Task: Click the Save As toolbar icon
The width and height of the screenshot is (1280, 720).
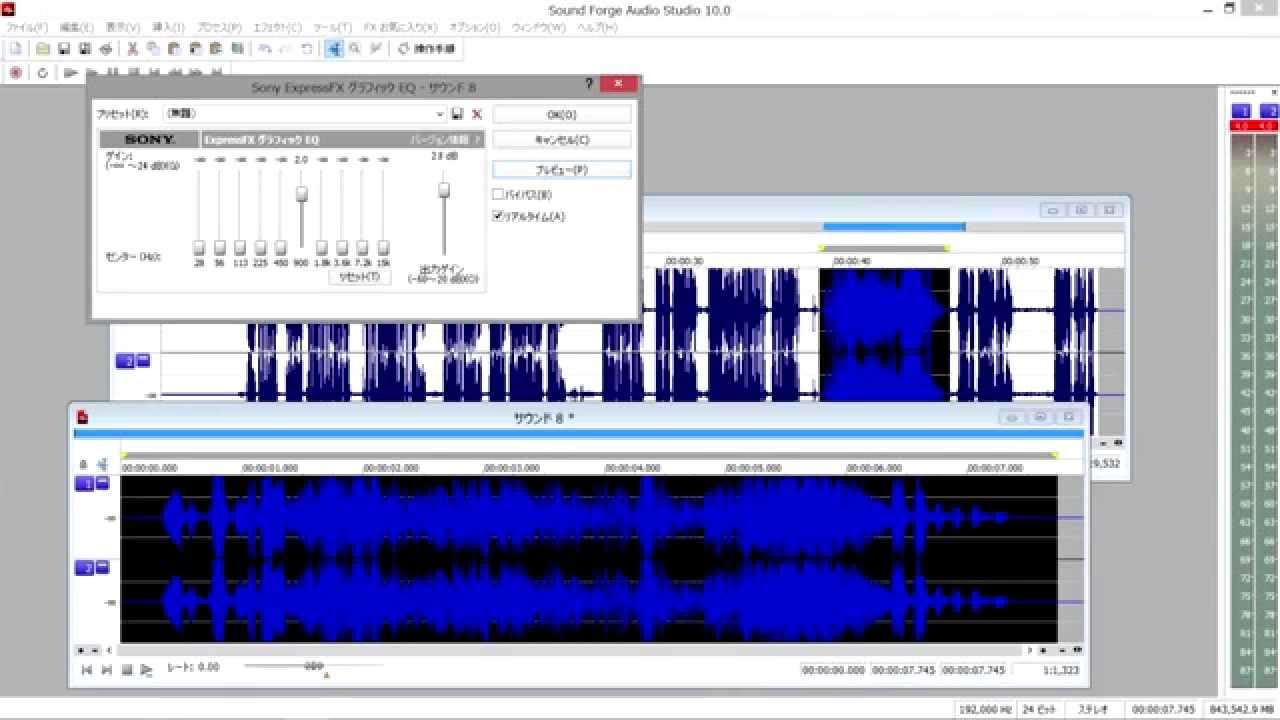Action: coord(85,48)
